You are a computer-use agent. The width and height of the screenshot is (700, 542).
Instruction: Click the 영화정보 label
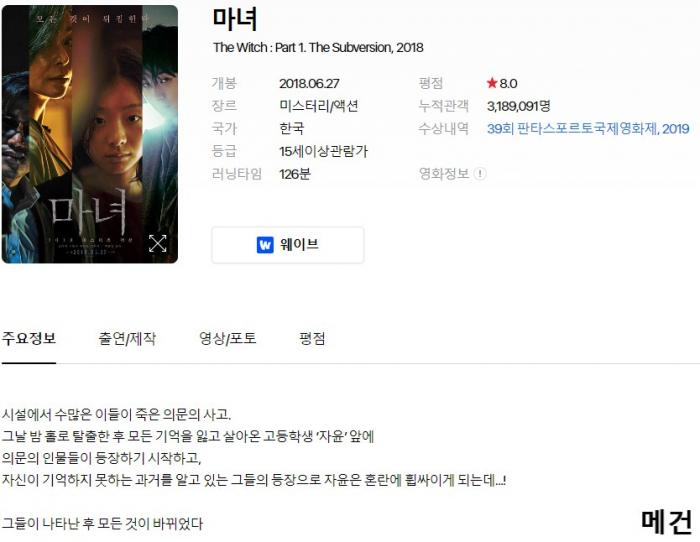(444, 174)
